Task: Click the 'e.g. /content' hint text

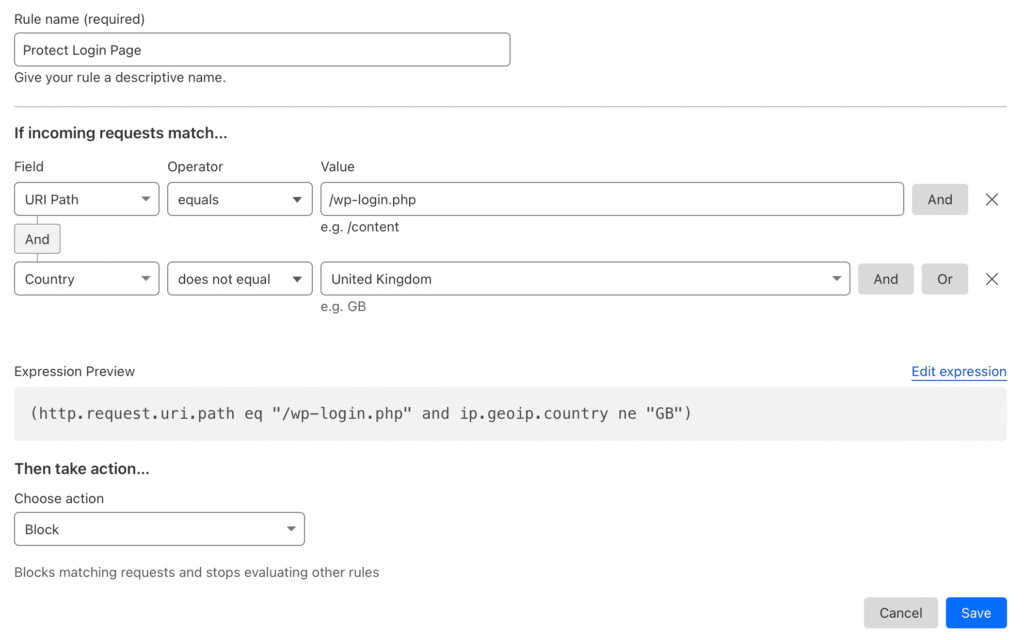Action: (x=359, y=227)
